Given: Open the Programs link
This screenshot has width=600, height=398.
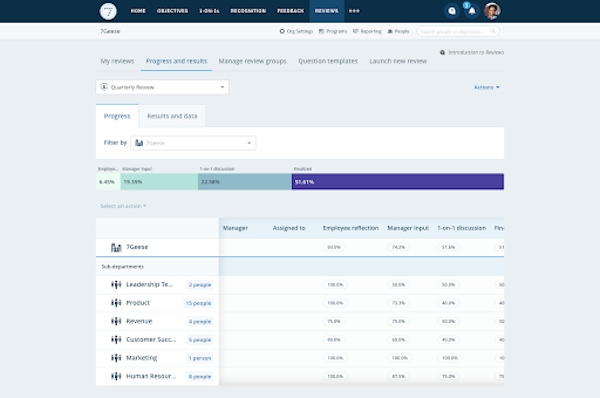Looking at the screenshot, I should click(x=333, y=31).
